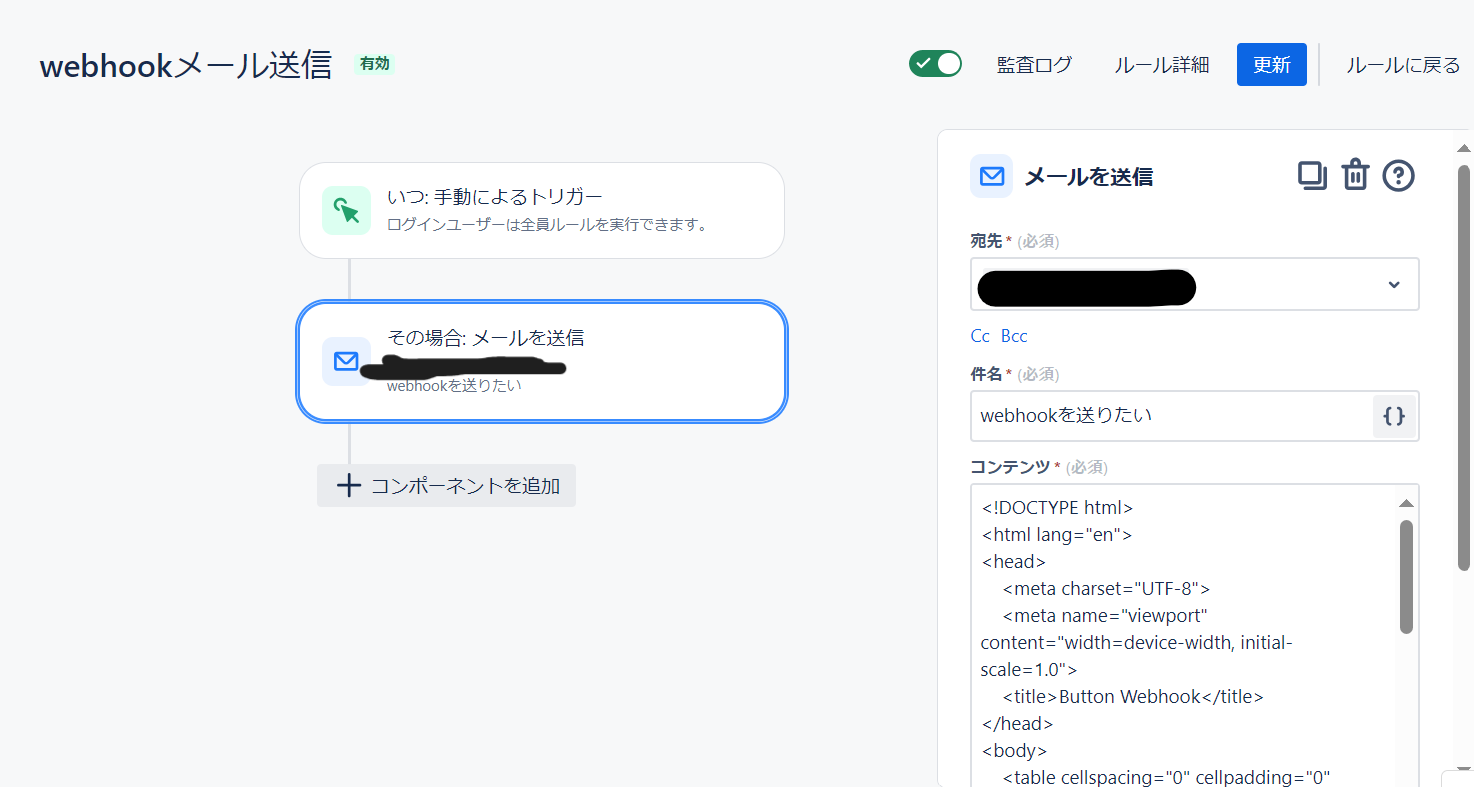
Task: Duplicate the send email component
Action: 1312,176
